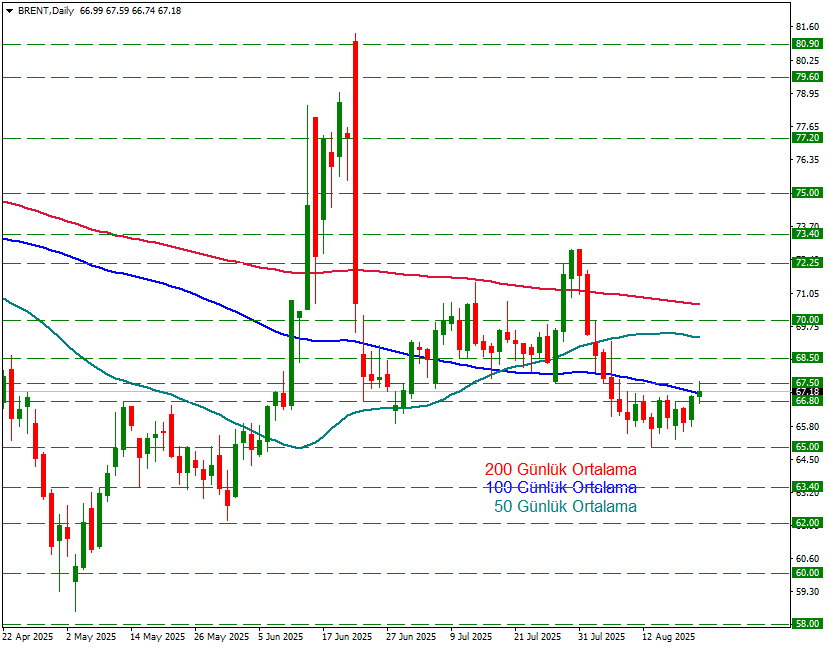
Task: Click the 27 Jun 2025 date label
Action: pyautogui.click(x=412, y=637)
